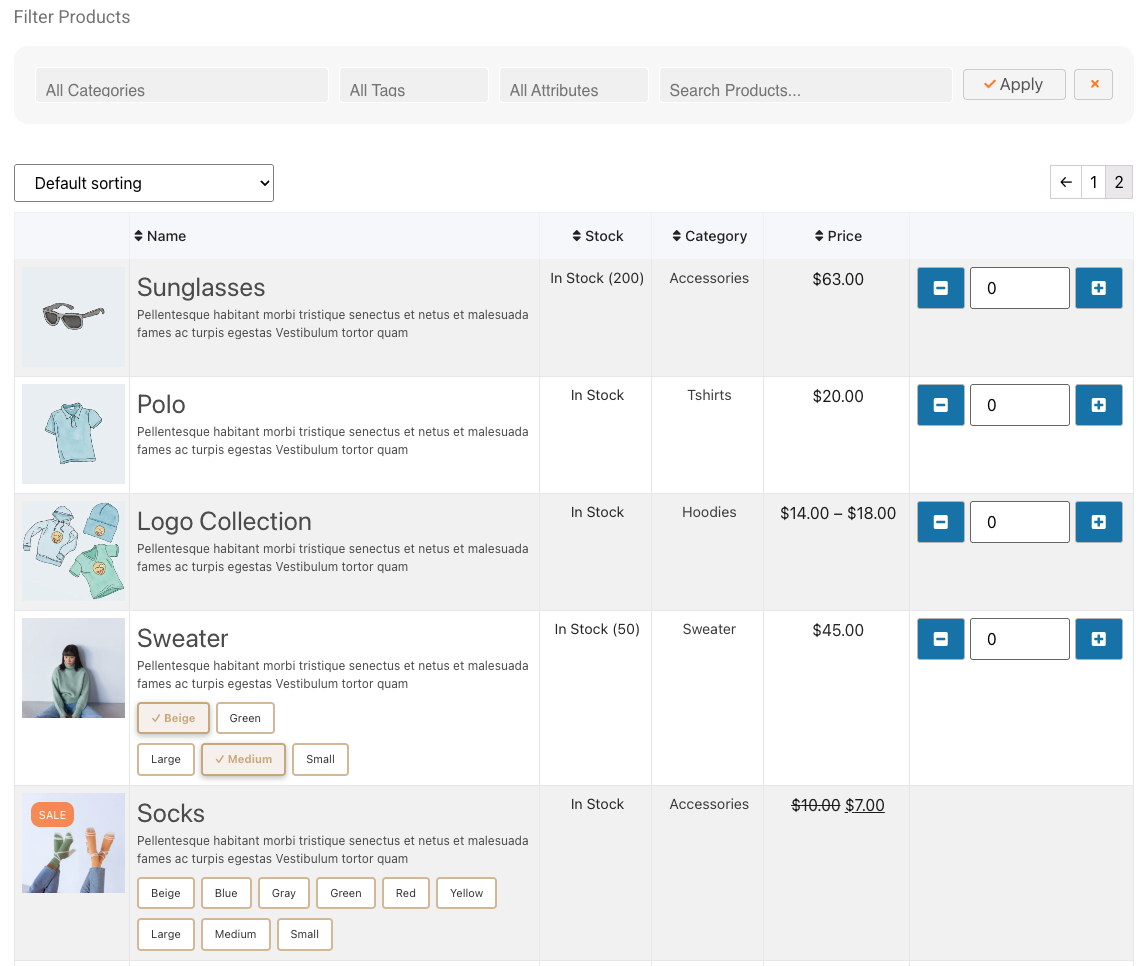Select the Green color for Sweater
This screenshot has height=966, width=1147.
point(245,718)
